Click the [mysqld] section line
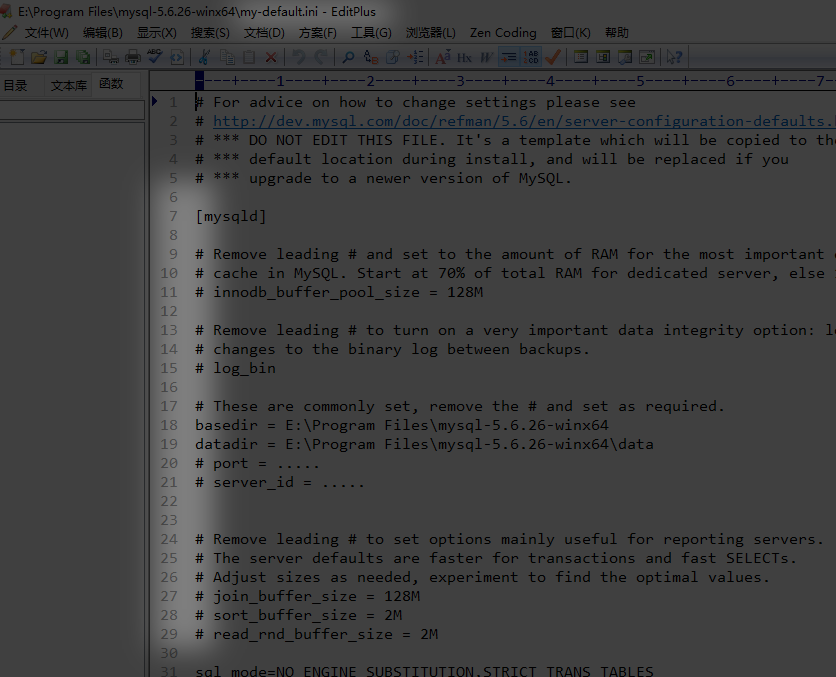Viewport: 836px width, 677px height. point(230,216)
